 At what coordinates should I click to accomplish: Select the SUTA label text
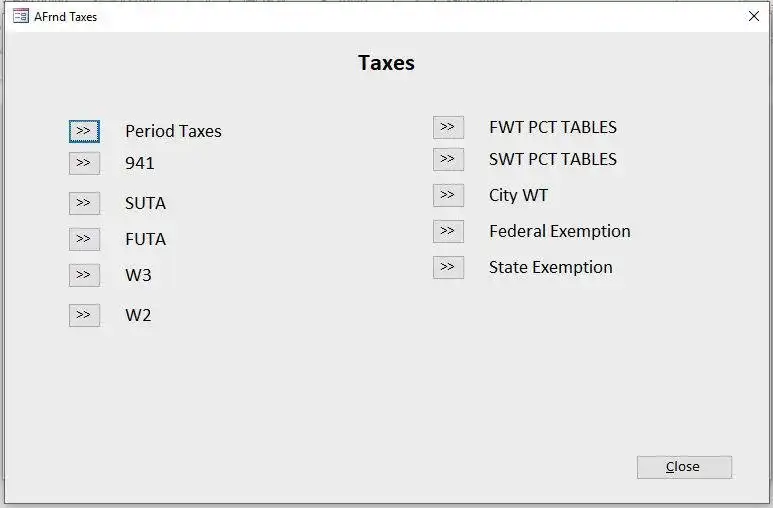[x=145, y=203]
